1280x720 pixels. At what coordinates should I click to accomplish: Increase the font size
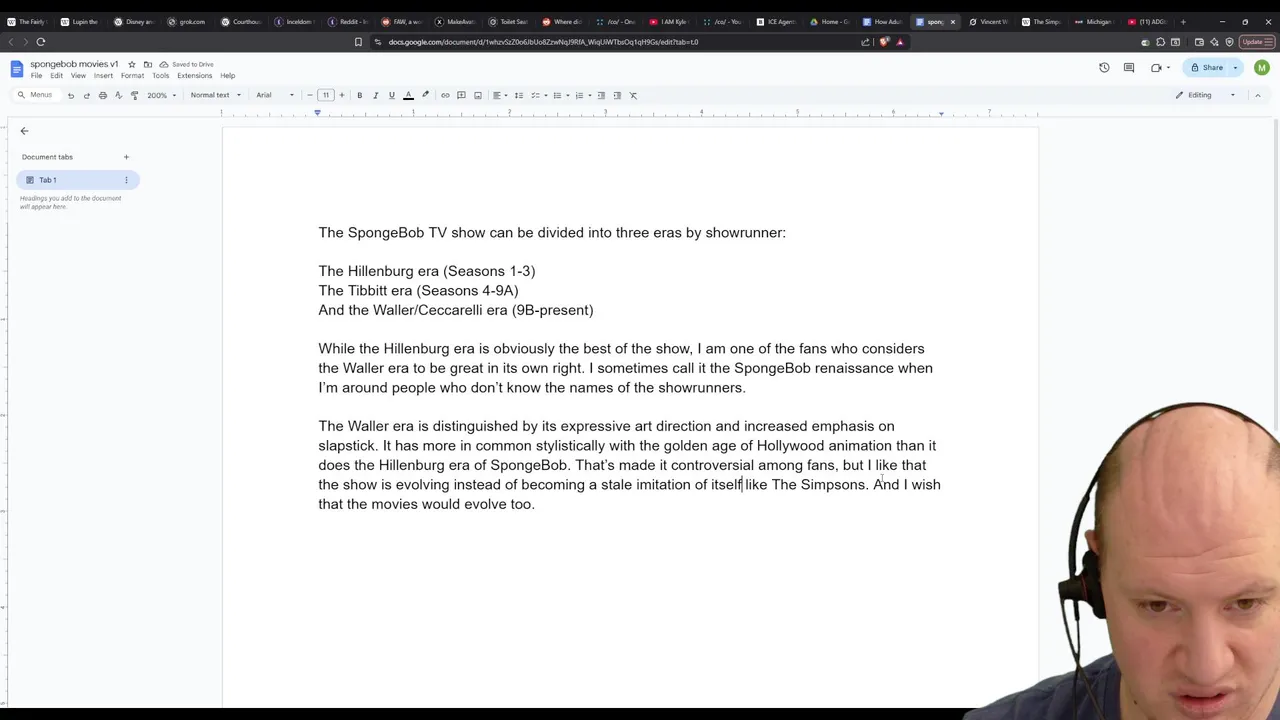341,95
